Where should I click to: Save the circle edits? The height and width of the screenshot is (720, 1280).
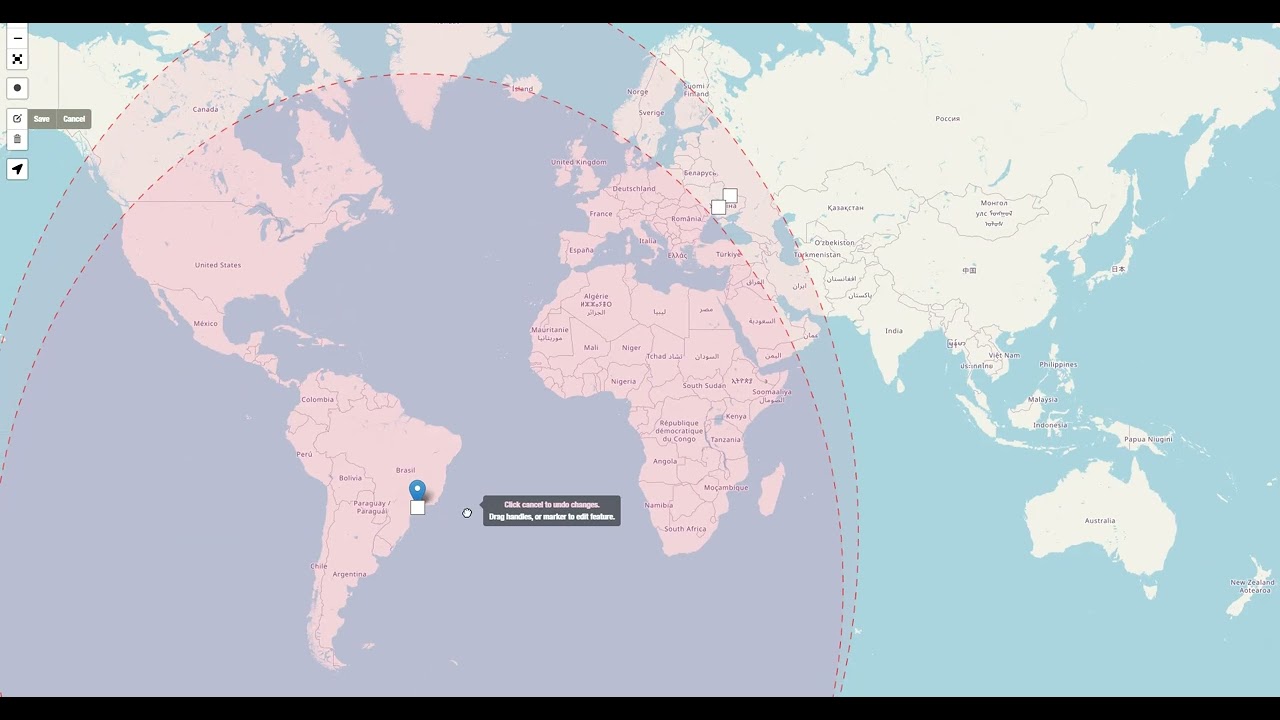tap(42, 119)
